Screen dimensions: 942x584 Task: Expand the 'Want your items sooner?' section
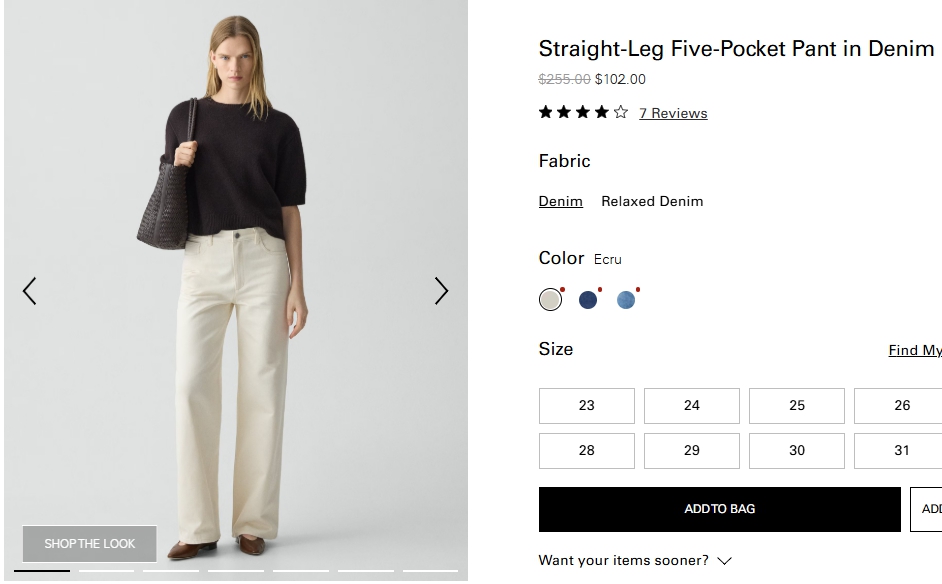pos(635,560)
